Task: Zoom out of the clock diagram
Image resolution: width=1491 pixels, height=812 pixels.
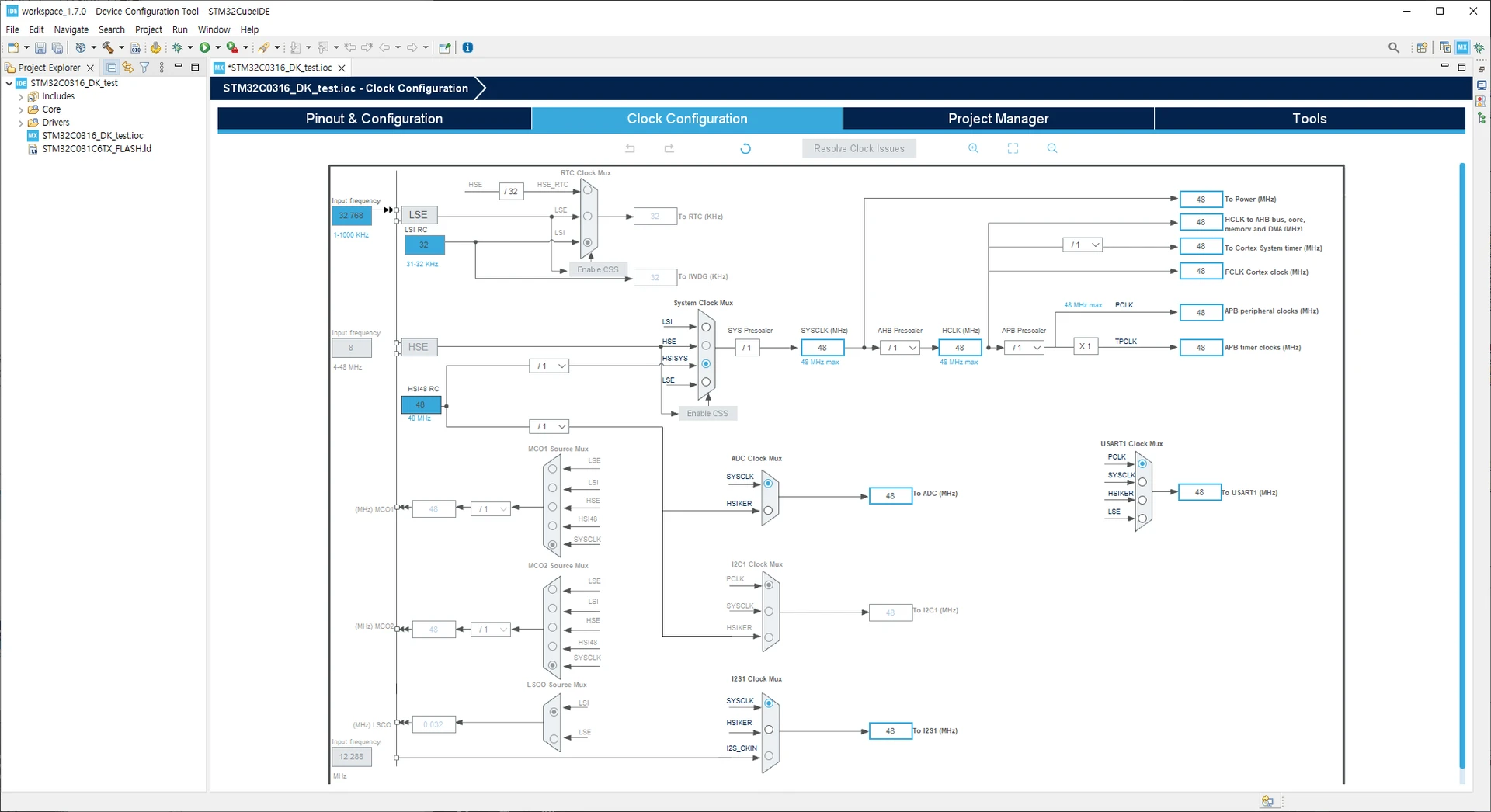Action: pyautogui.click(x=1052, y=148)
